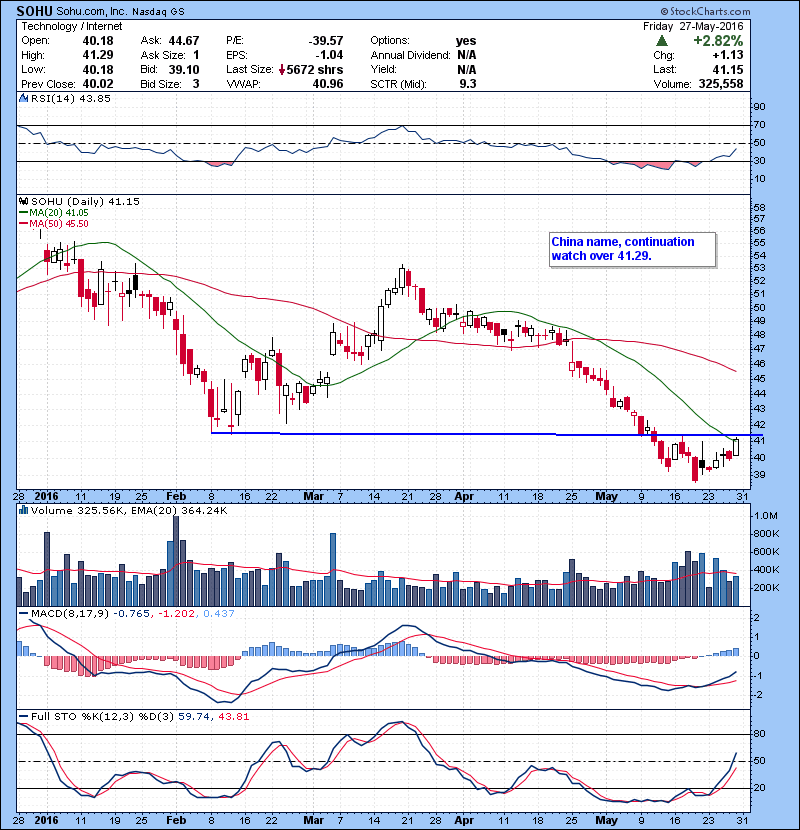Click the 39 price label on right axis
800x830 pixels.
click(759, 474)
